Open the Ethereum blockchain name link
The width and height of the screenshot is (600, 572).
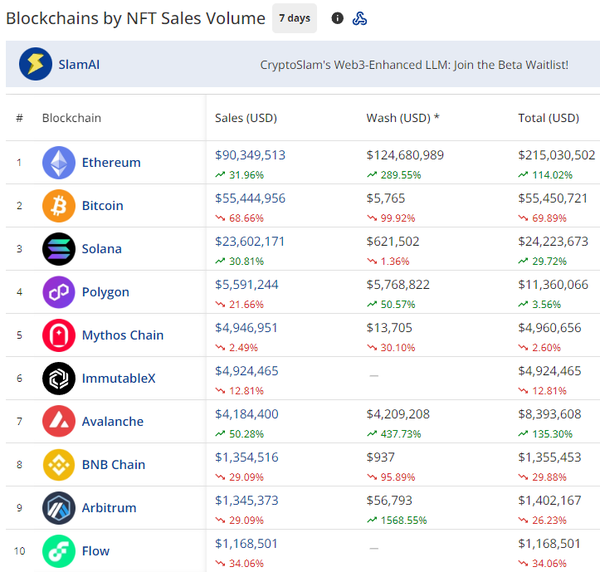111,163
